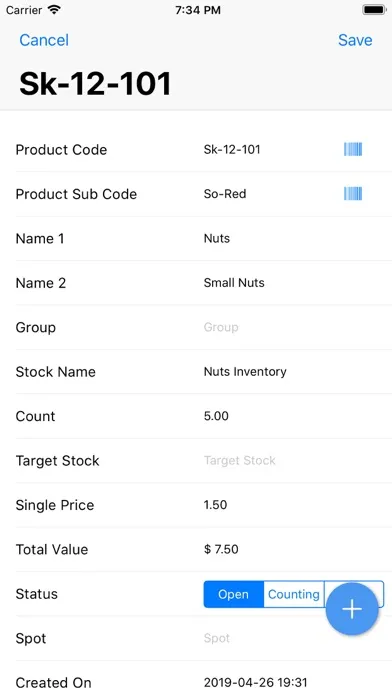Tap the battery icon in status bar

click(x=374, y=10)
